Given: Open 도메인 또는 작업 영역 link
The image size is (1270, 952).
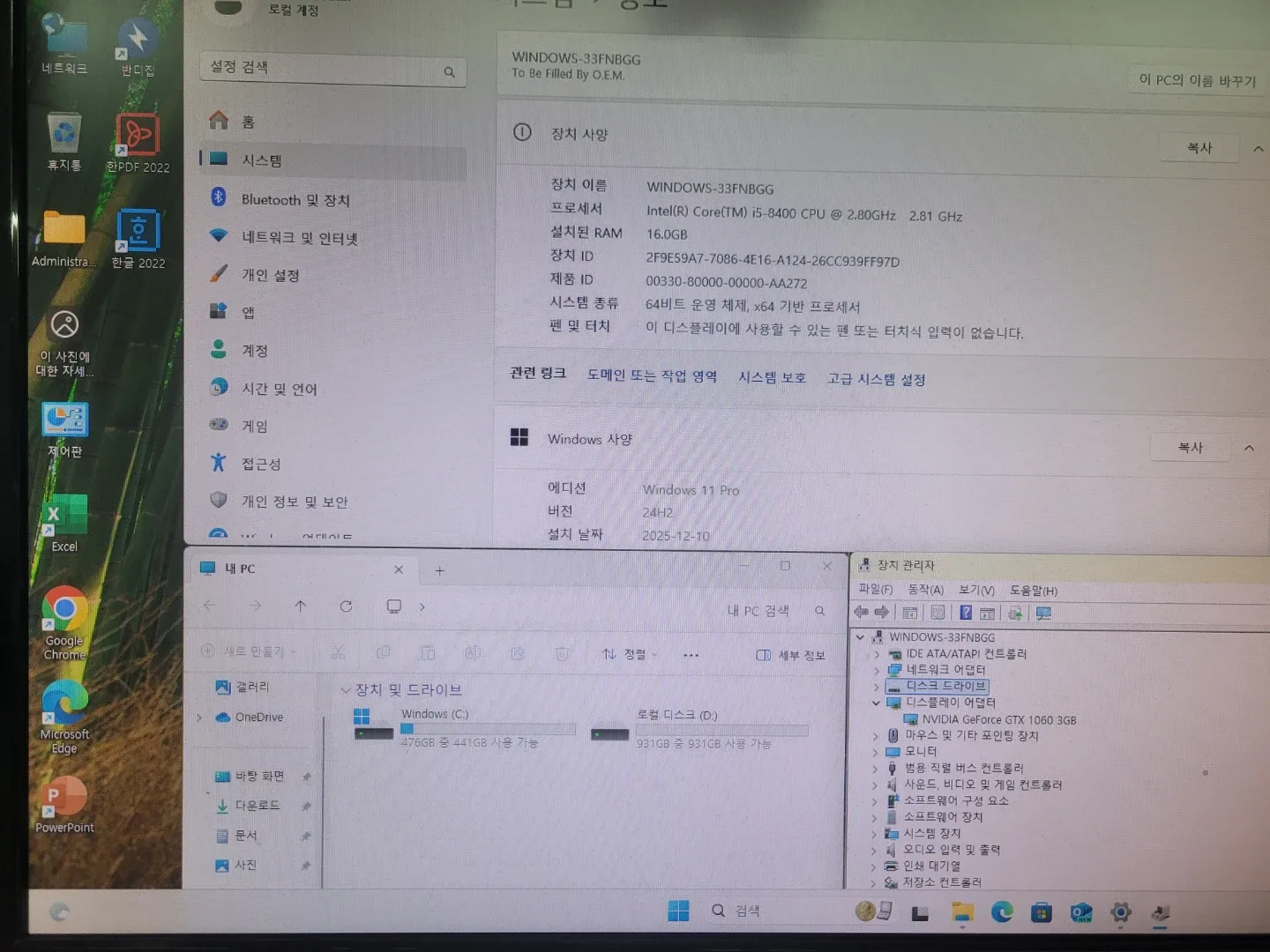Looking at the screenshot, I should tap(652, 376).
